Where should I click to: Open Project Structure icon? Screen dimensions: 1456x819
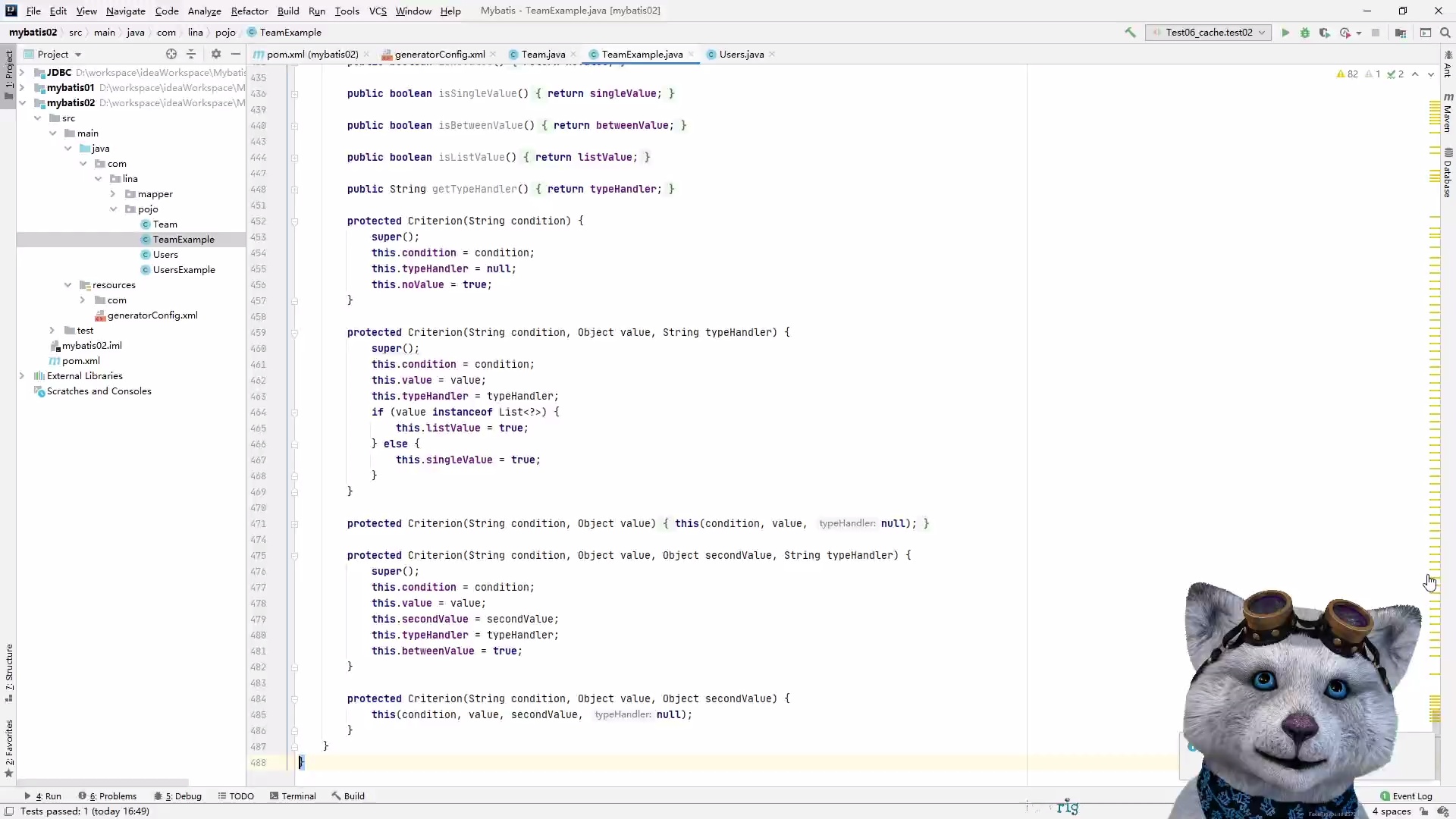[1401, 33]
